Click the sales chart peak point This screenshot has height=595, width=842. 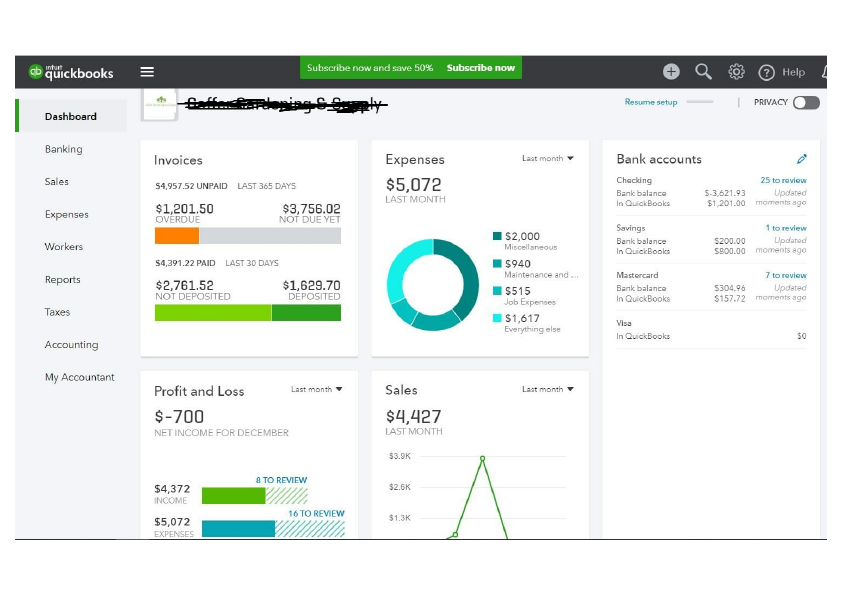pyautogui.click(x=482, y=459)
